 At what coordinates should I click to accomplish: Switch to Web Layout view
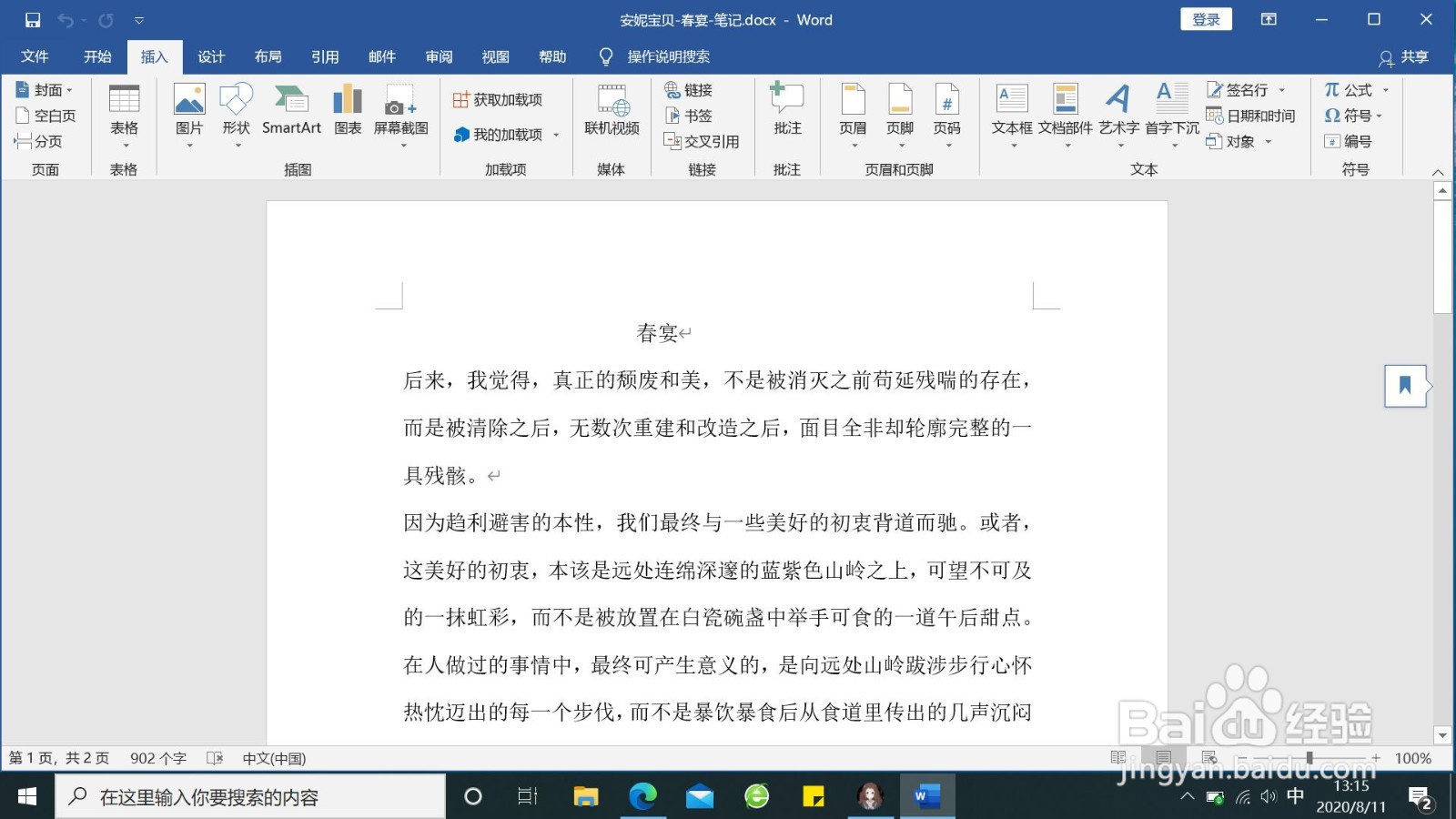click(1208, 757)
